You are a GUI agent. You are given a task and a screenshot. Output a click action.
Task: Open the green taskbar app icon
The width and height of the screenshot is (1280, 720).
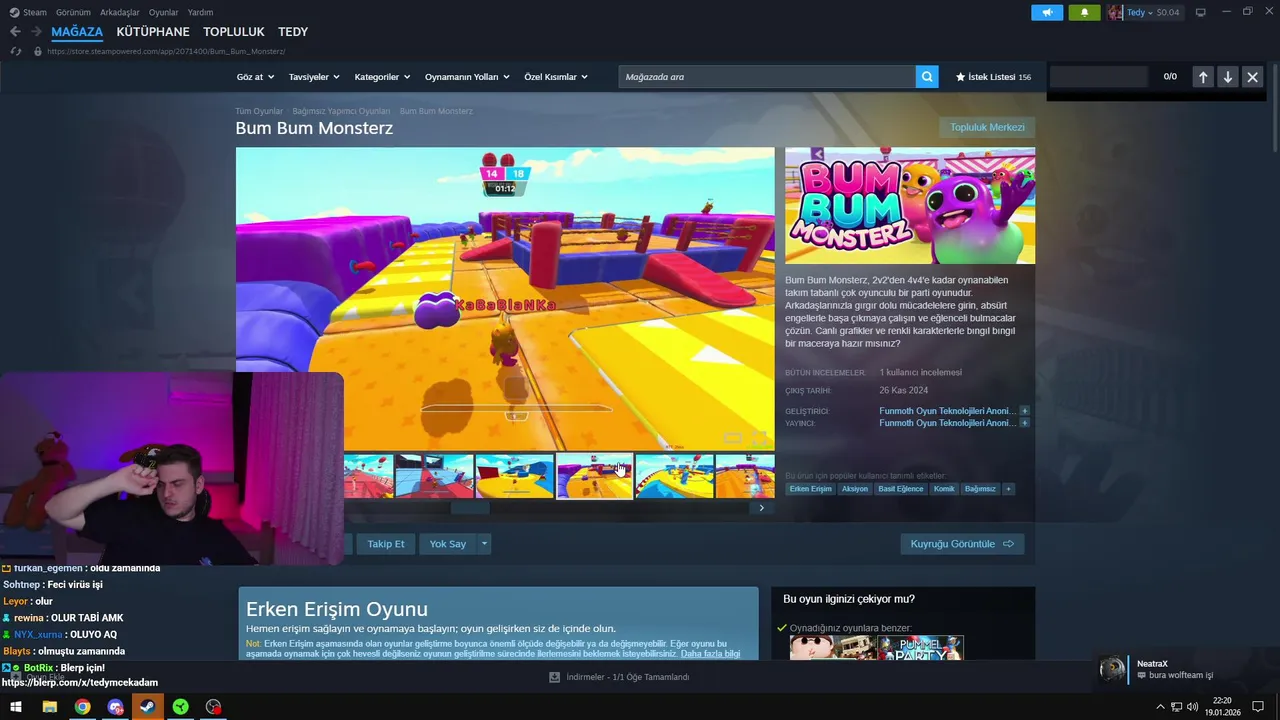[x=180, y=707]
